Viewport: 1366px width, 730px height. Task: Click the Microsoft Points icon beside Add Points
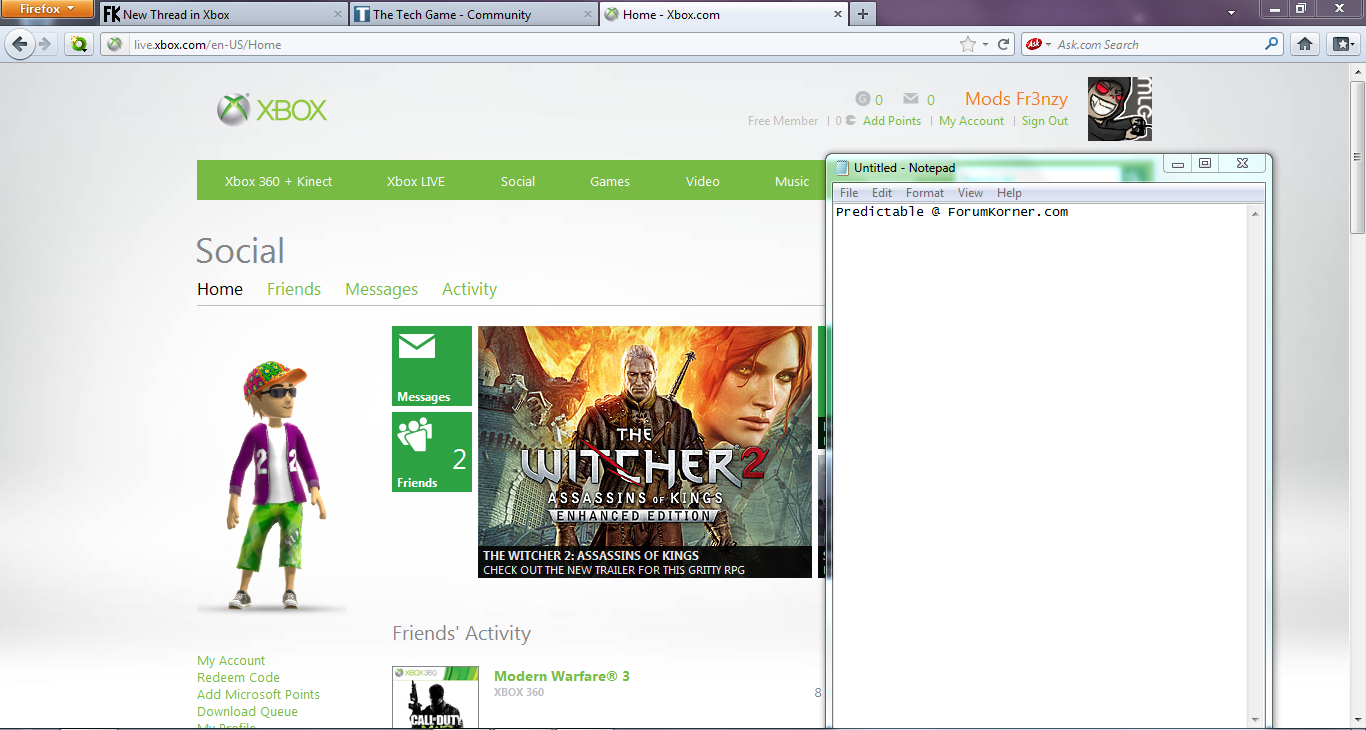point(850,121)
